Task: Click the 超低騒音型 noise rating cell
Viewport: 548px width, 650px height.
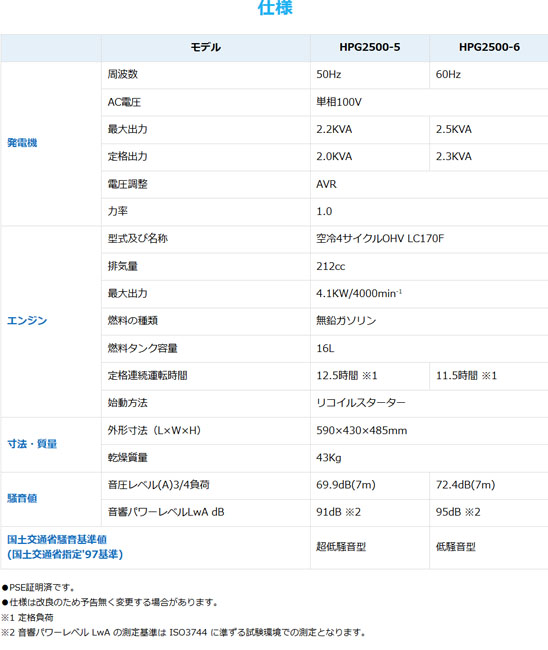Action: pos(370,547)
